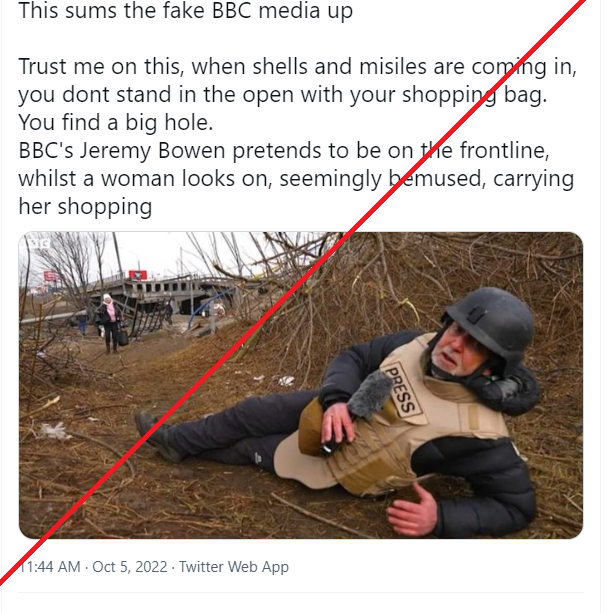Click the woman in pink carrying a bag
This screenshot has height=613, width=607.
109,320
